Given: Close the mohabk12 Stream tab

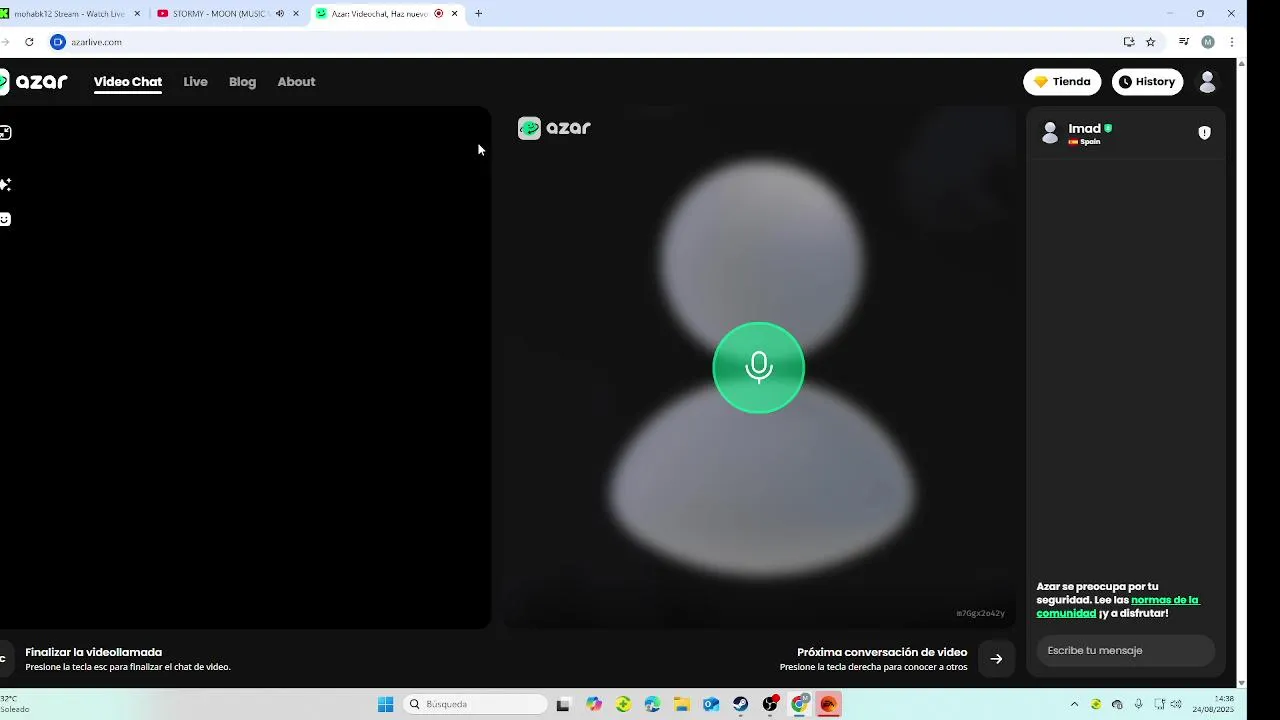Looking at the screenshot, I should coord(137,14).
